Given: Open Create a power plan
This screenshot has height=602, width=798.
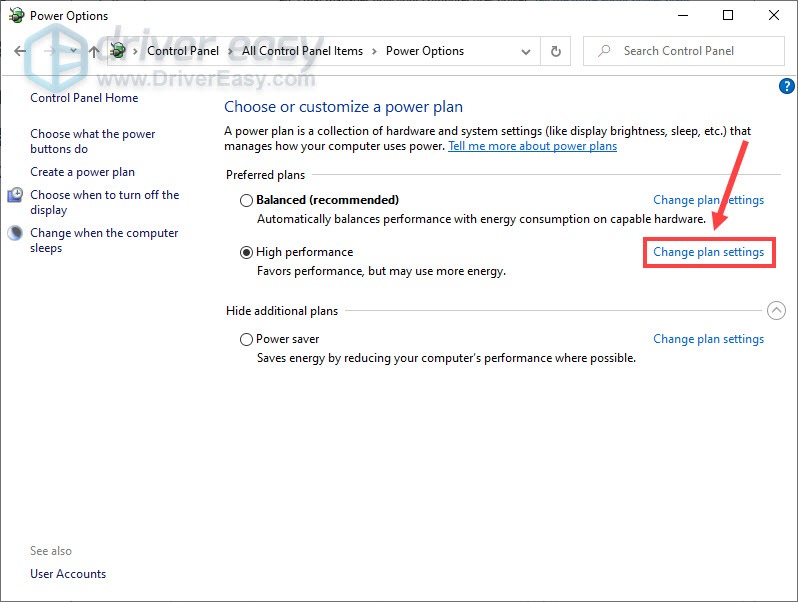Looking at the screenshot, I should 82,172.
